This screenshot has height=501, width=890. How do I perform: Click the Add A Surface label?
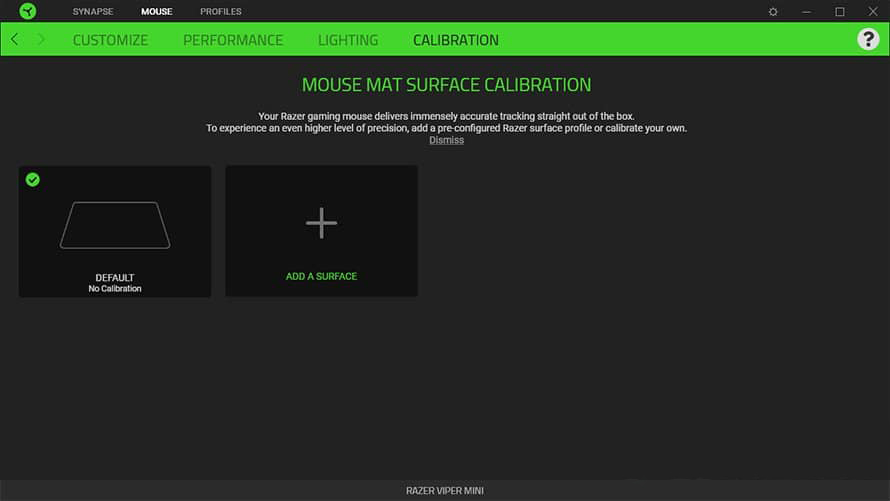click(x=321, y=276)
